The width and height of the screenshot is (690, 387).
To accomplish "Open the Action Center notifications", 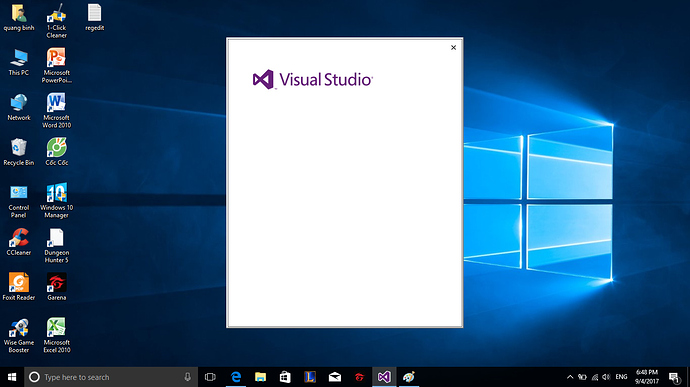I will [x=674, y=377].
